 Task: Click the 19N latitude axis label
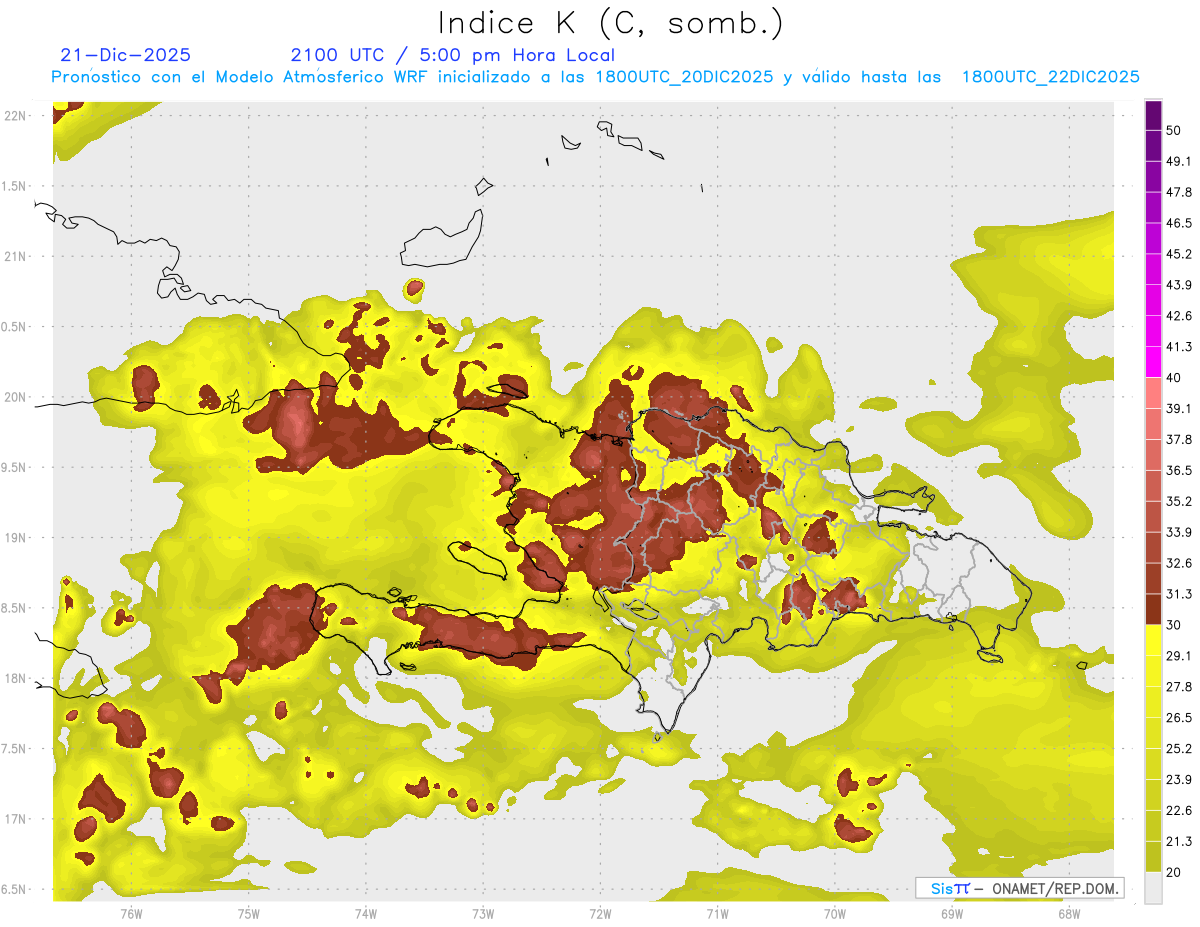click(16, 537)
